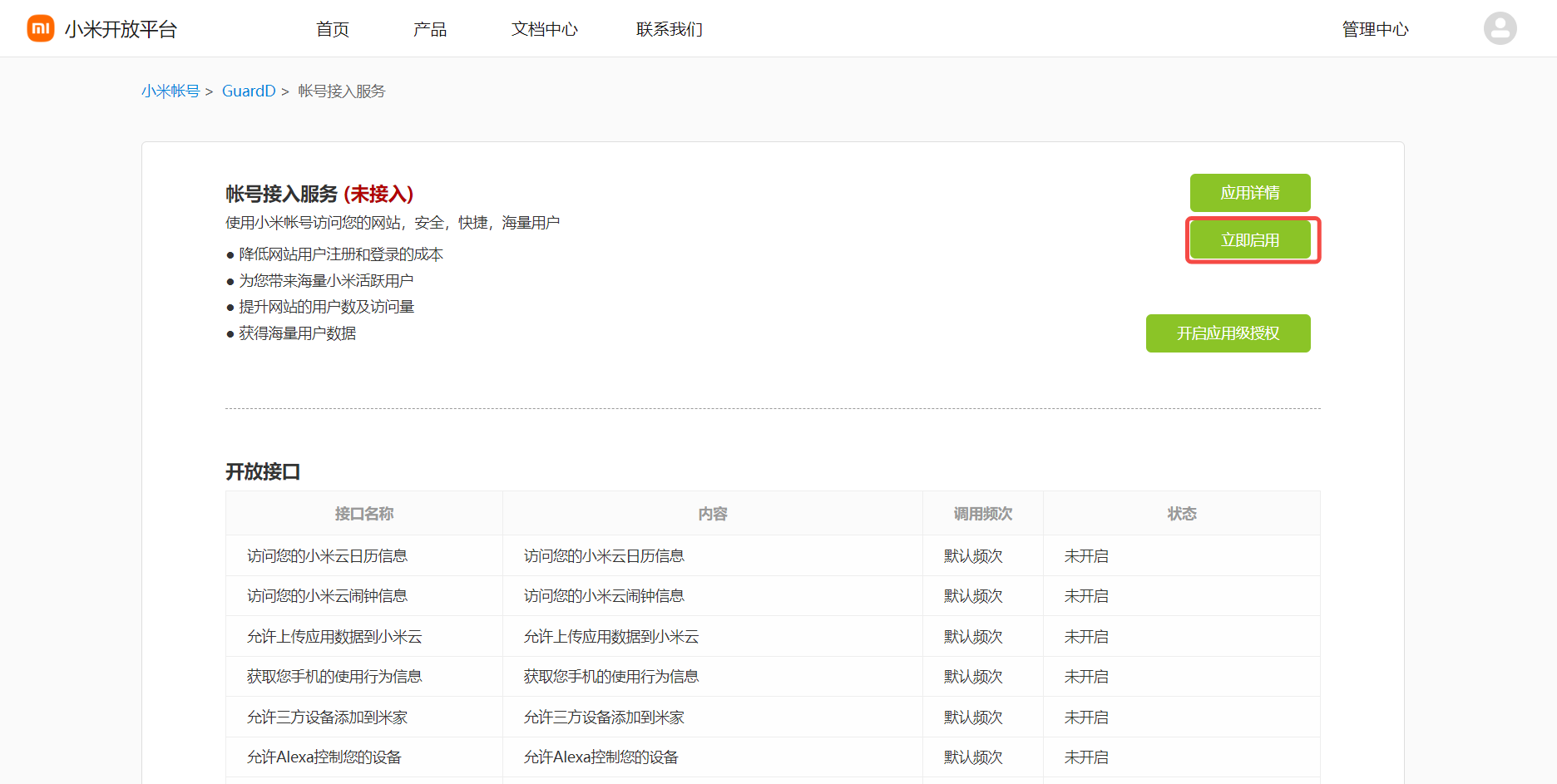Screen dimensions: 1557x784
Task: Click the highlighted 立即启用 button
Action: (x=1250, y=240)
